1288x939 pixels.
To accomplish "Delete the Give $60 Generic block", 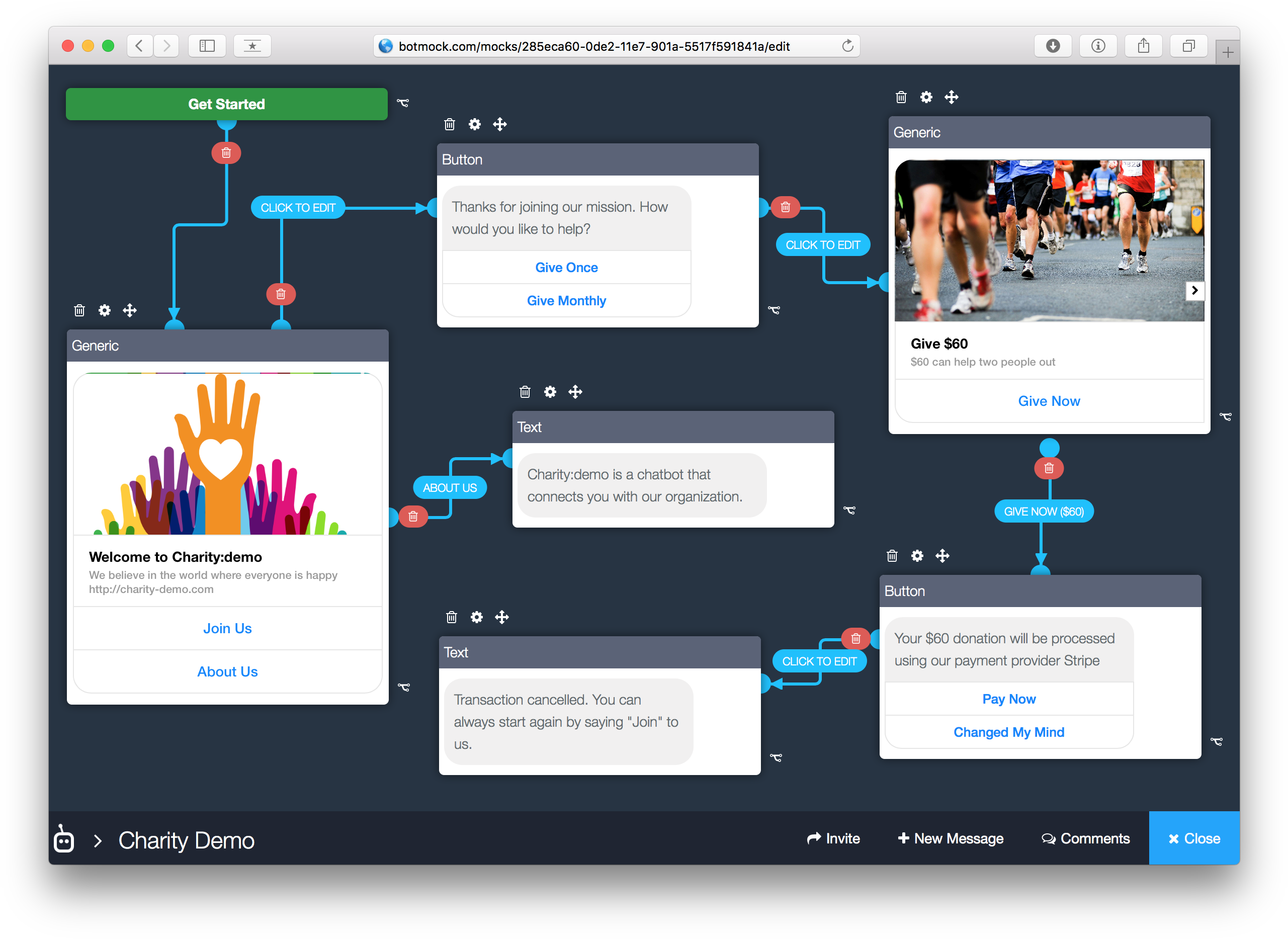I will pyautogui.click(x=901, y=97).
